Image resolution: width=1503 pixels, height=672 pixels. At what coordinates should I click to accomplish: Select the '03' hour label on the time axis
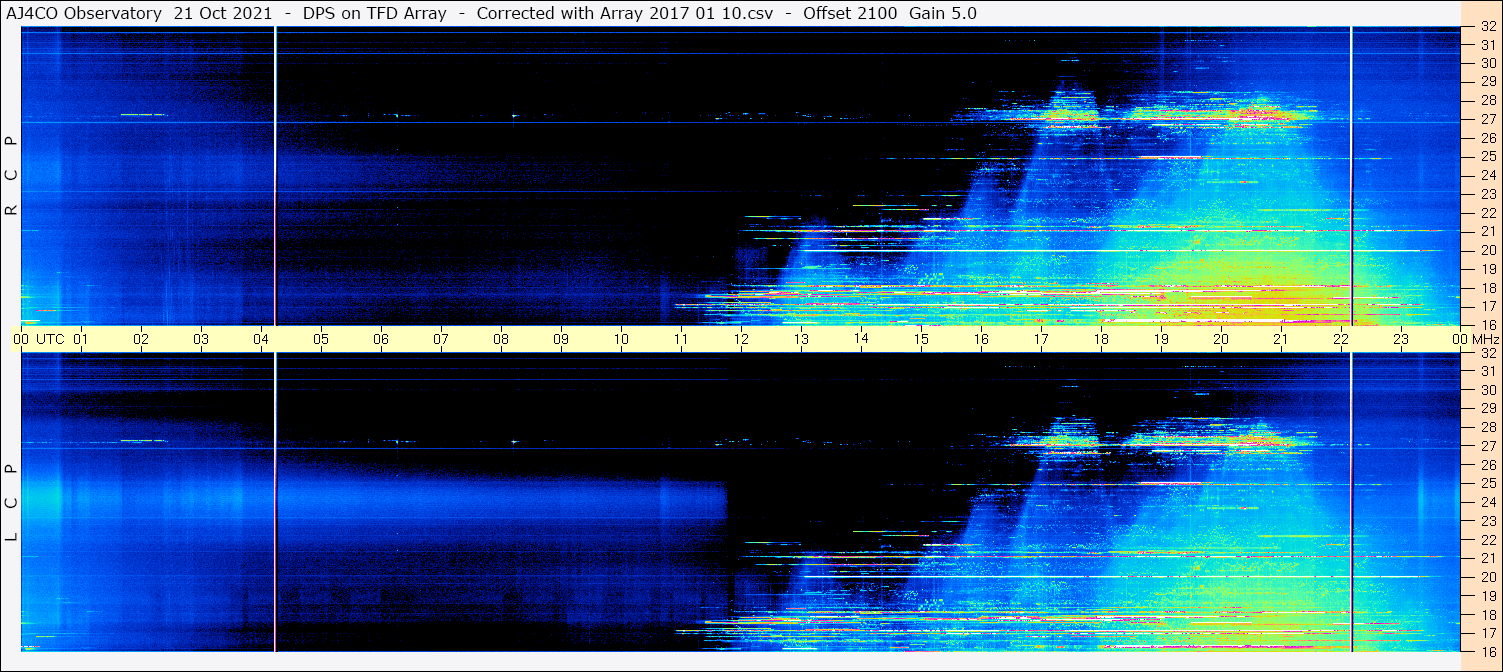(x=201, y=339)
